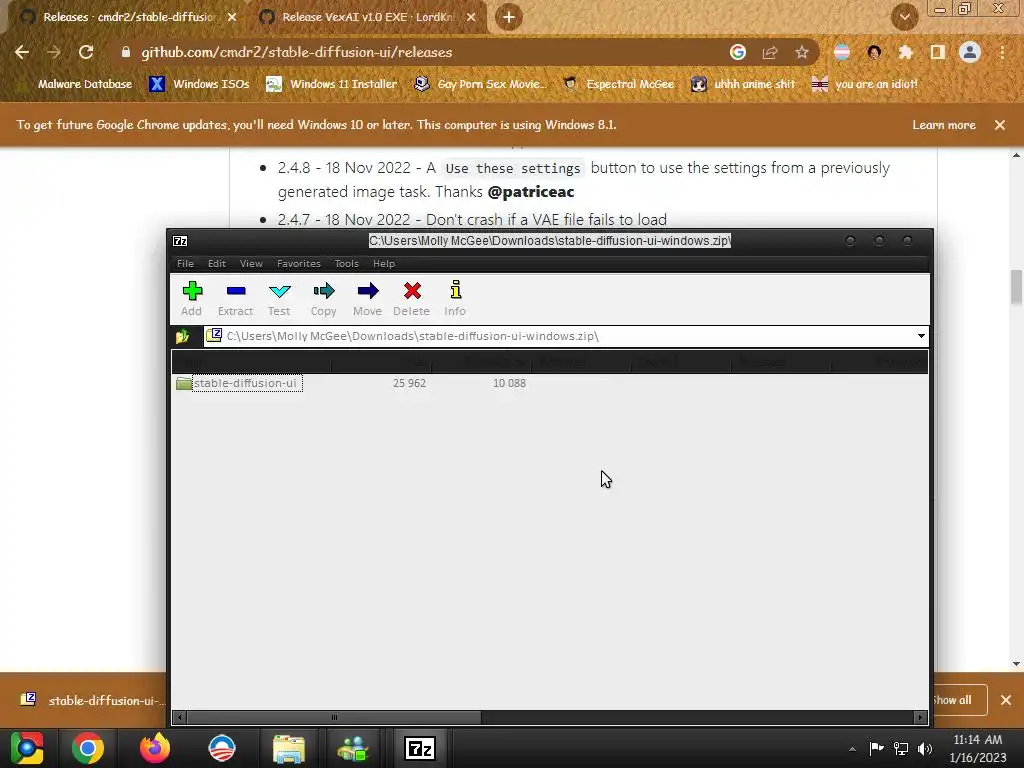The image size is (1024, 768).
Task: Open the Tools menu in 7-Zip
Action: tap(347, 263)
